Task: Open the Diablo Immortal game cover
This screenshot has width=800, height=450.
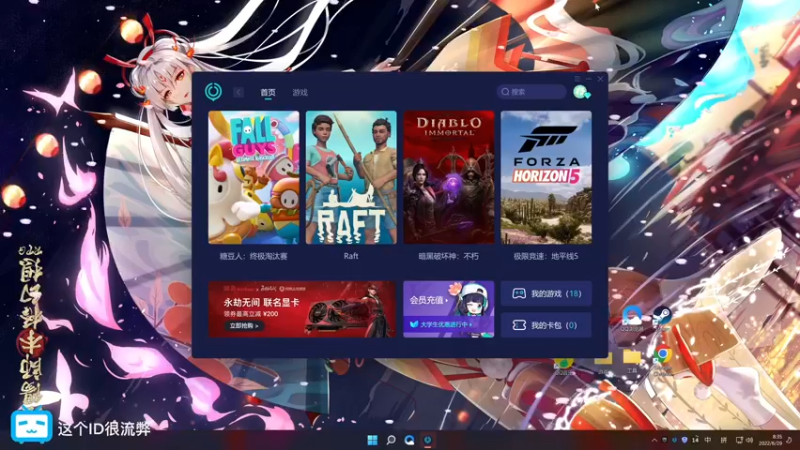Action: click(x=448, y=177)
